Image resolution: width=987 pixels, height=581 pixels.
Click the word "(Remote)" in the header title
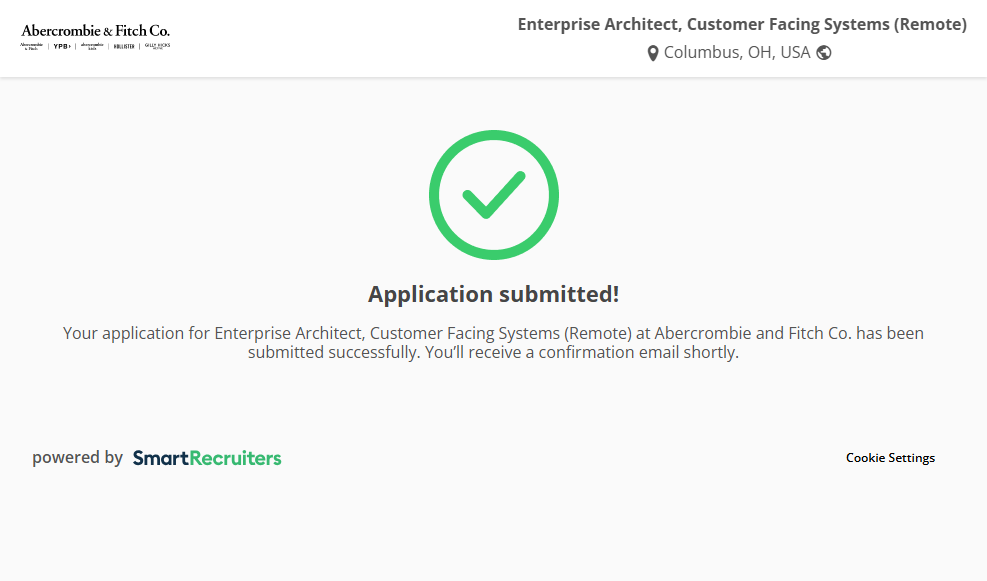[931, 24]
